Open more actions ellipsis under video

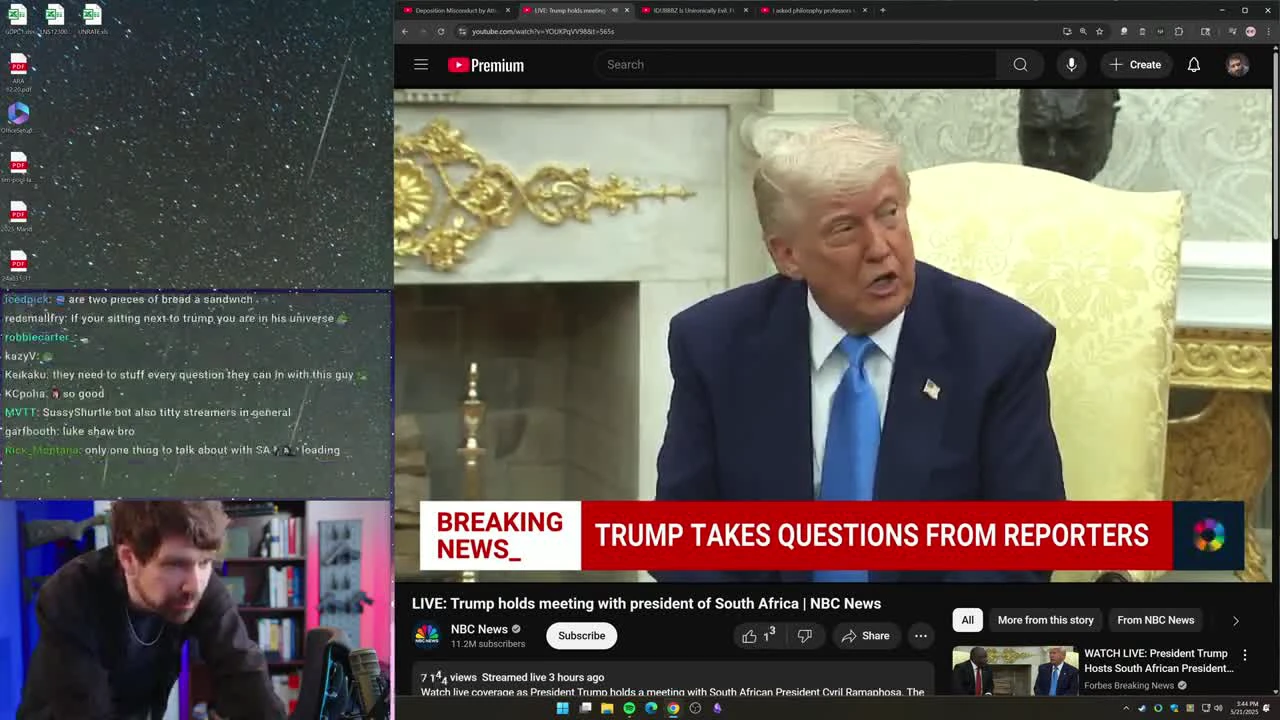tap(921, 635)
